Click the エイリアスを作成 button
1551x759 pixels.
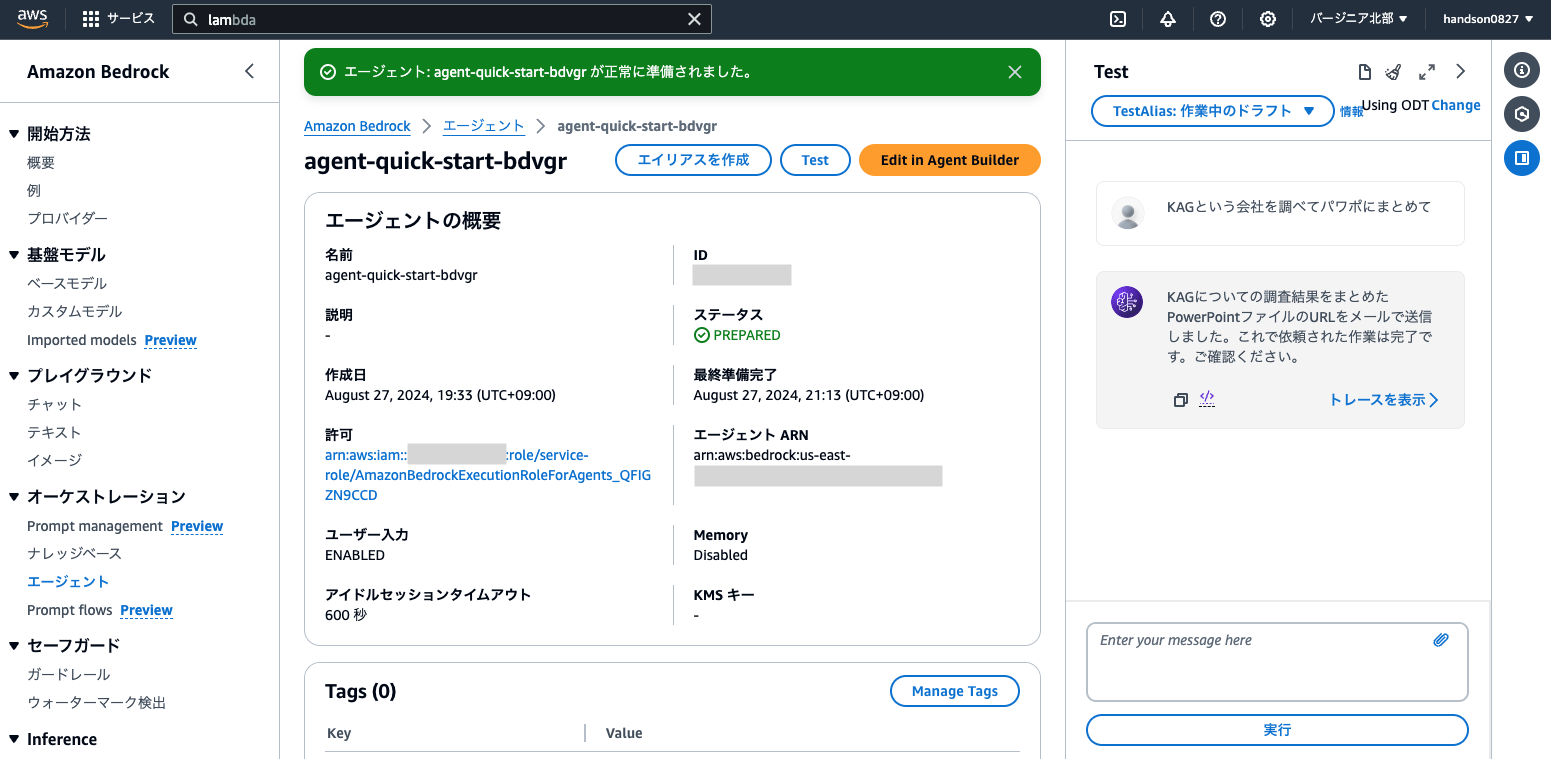click(x=693, y=160)
